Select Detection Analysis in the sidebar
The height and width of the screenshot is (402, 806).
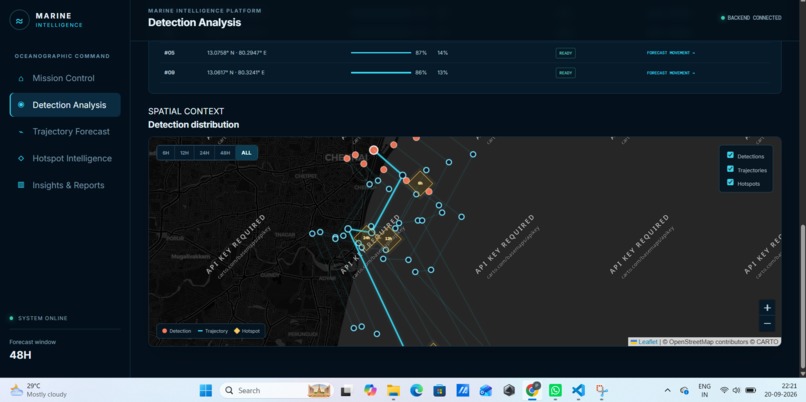click(x=65, y=105)
